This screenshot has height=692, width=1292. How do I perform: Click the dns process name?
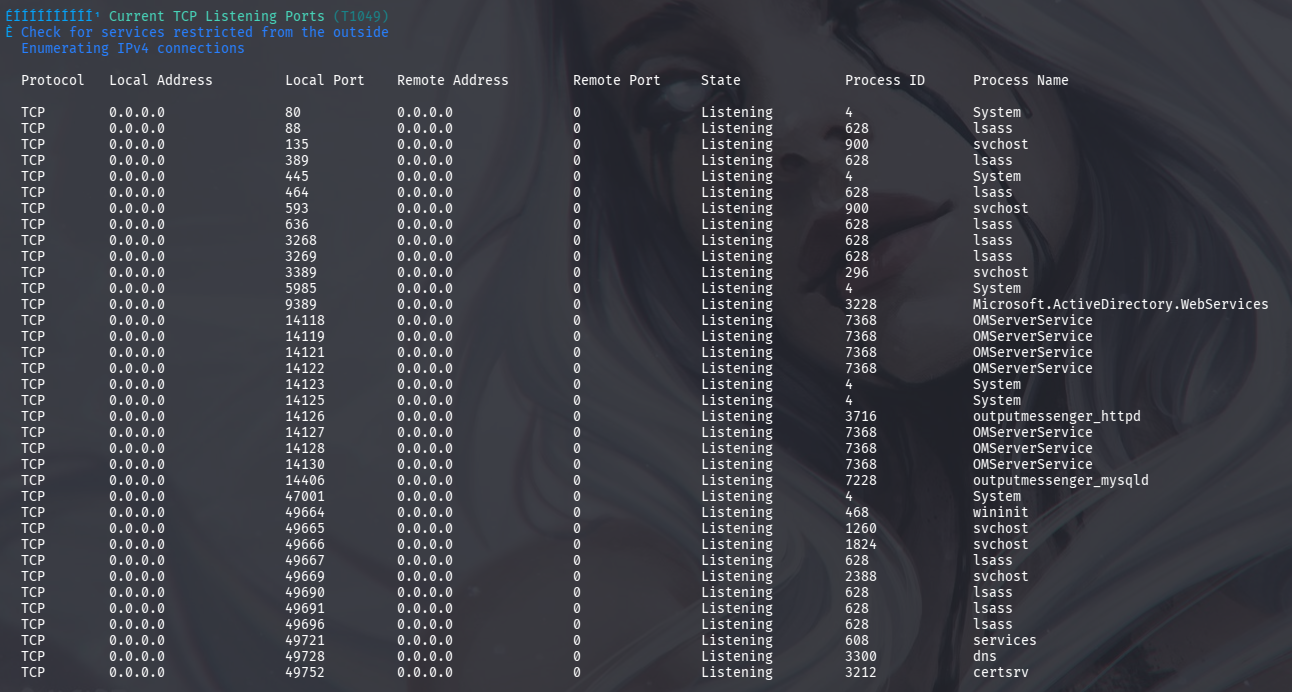[985, 656]
